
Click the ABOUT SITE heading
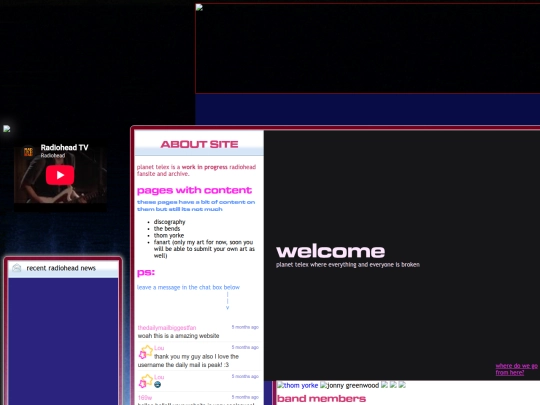tap(199, 144)
